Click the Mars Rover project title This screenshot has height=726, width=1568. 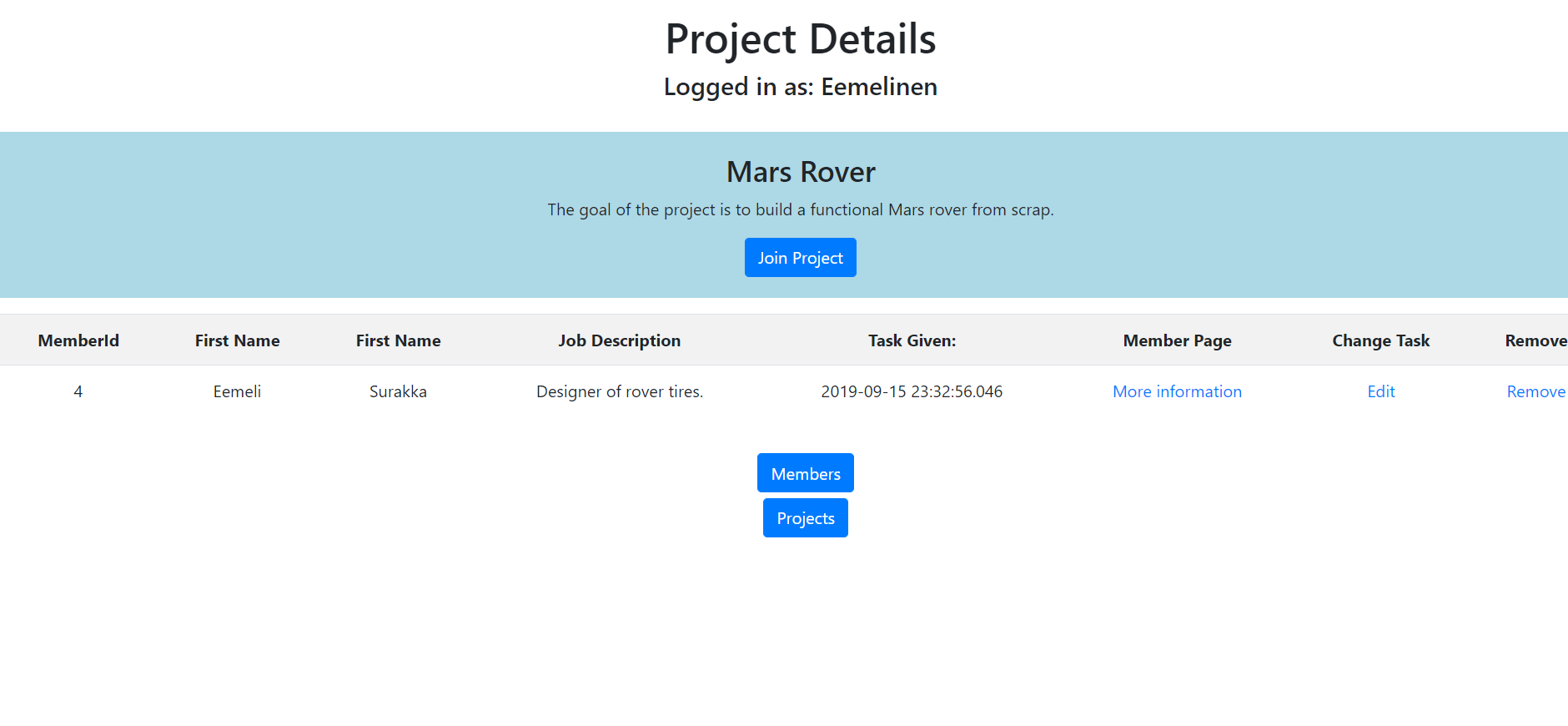800,172
